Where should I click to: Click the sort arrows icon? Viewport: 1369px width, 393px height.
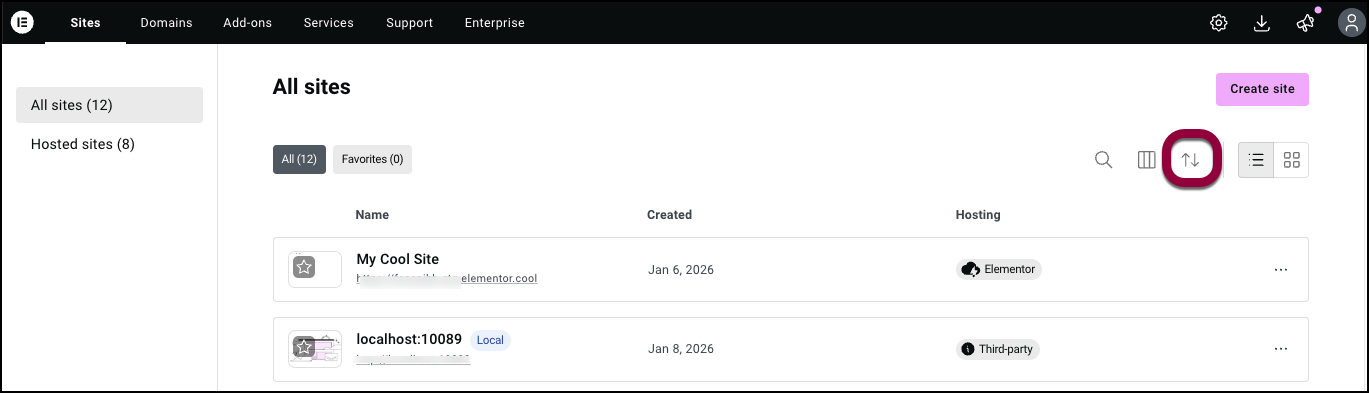coord(1190,160)
